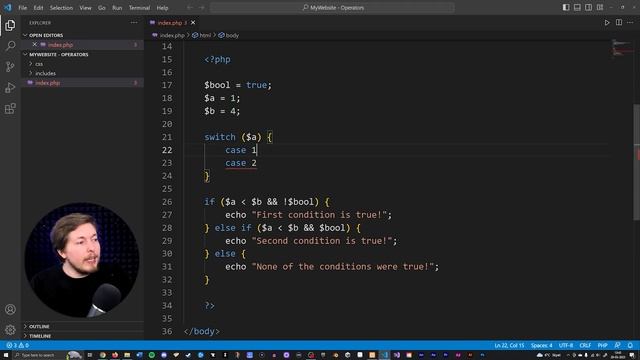Open the Help menu

(162, 8)
